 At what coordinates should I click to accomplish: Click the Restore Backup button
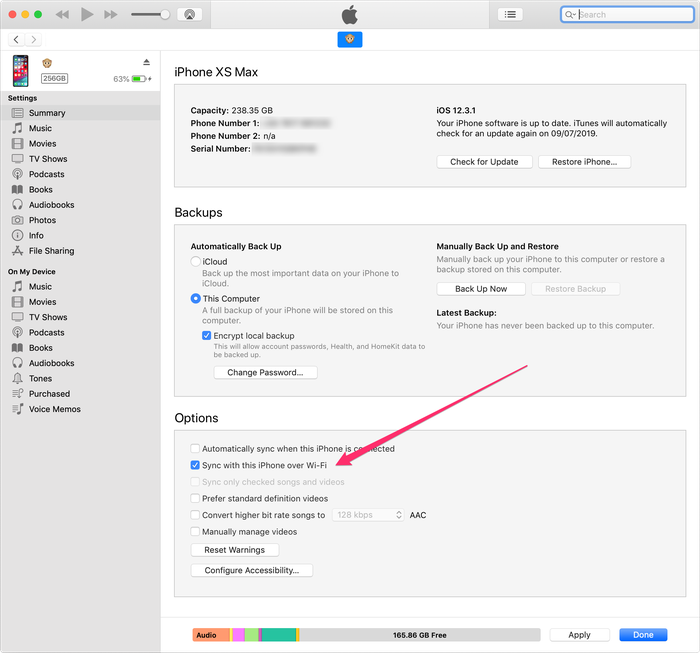(575, 289)
